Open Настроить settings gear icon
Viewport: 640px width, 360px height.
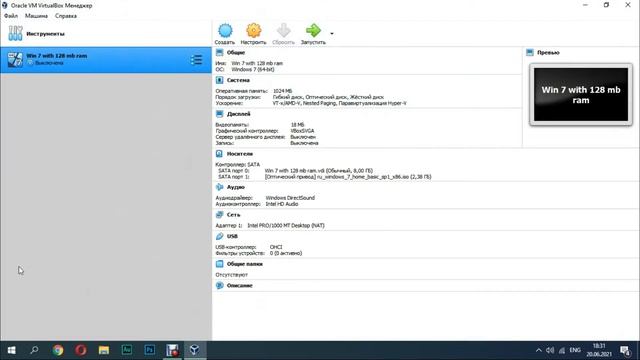click(x=253, y=31)
